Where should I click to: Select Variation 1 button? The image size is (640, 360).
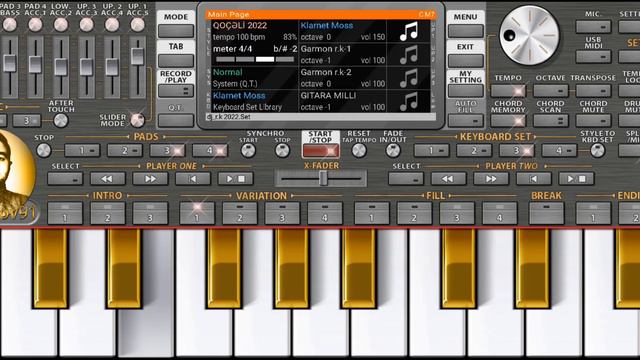point(197,213)
